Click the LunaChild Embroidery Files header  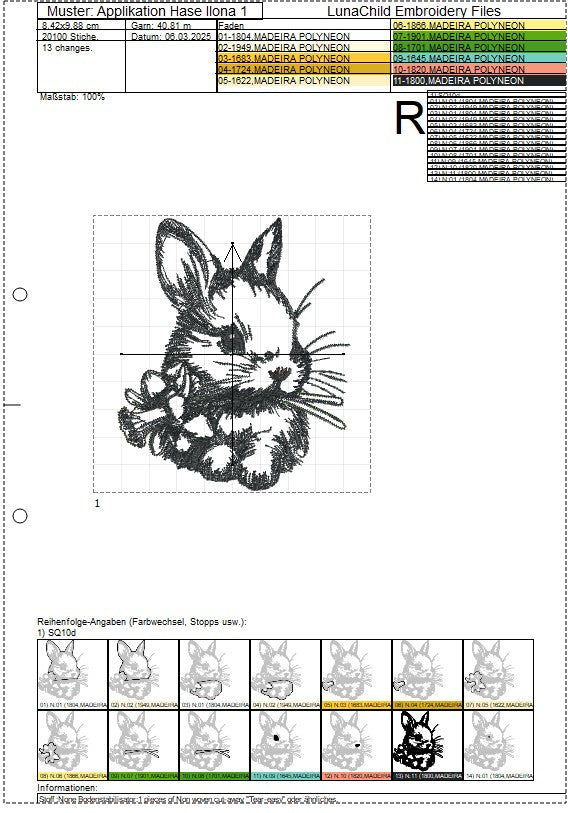[414, 11]
